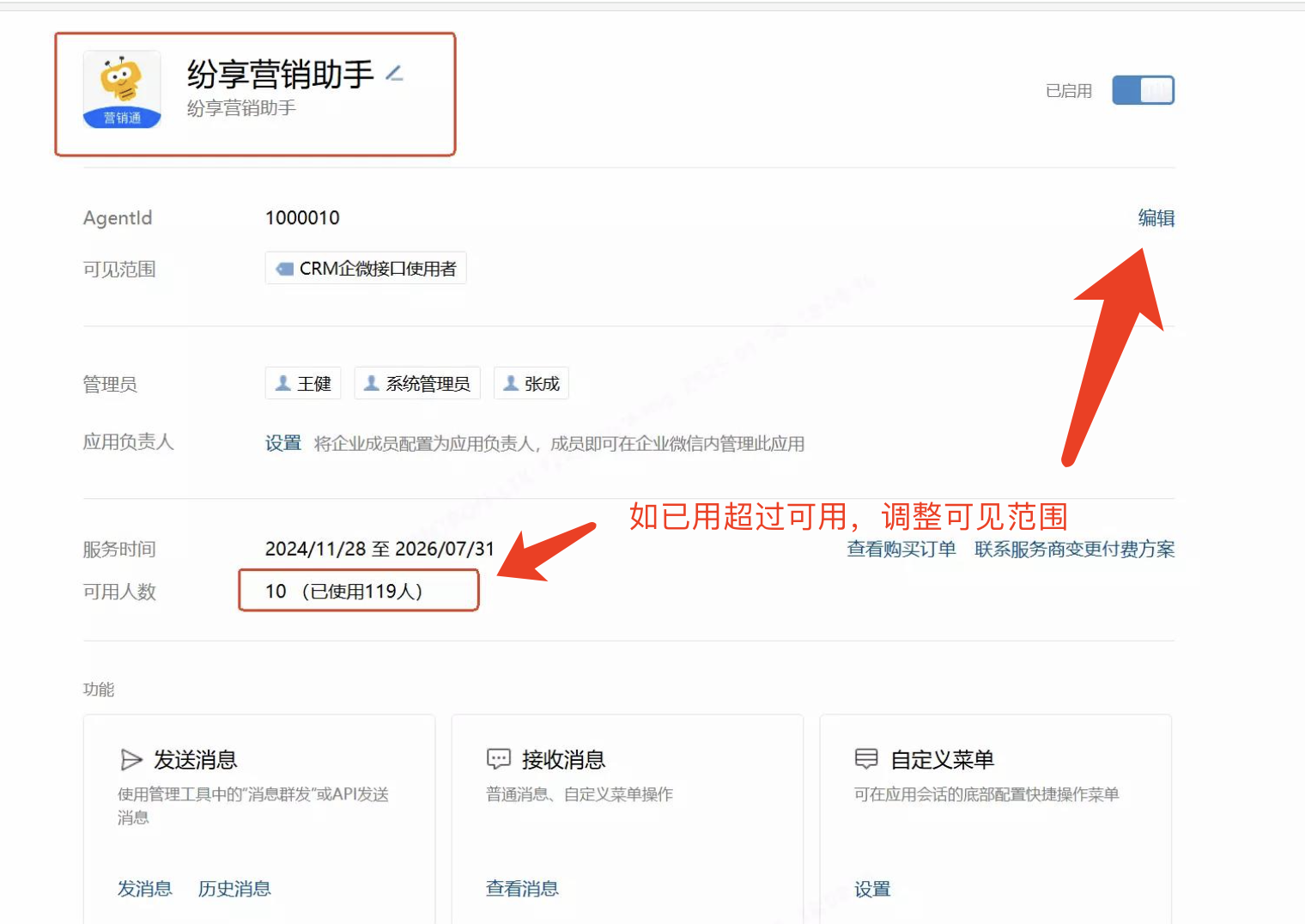Toggle the 已启用 enabled switch

click(1143, 90)
